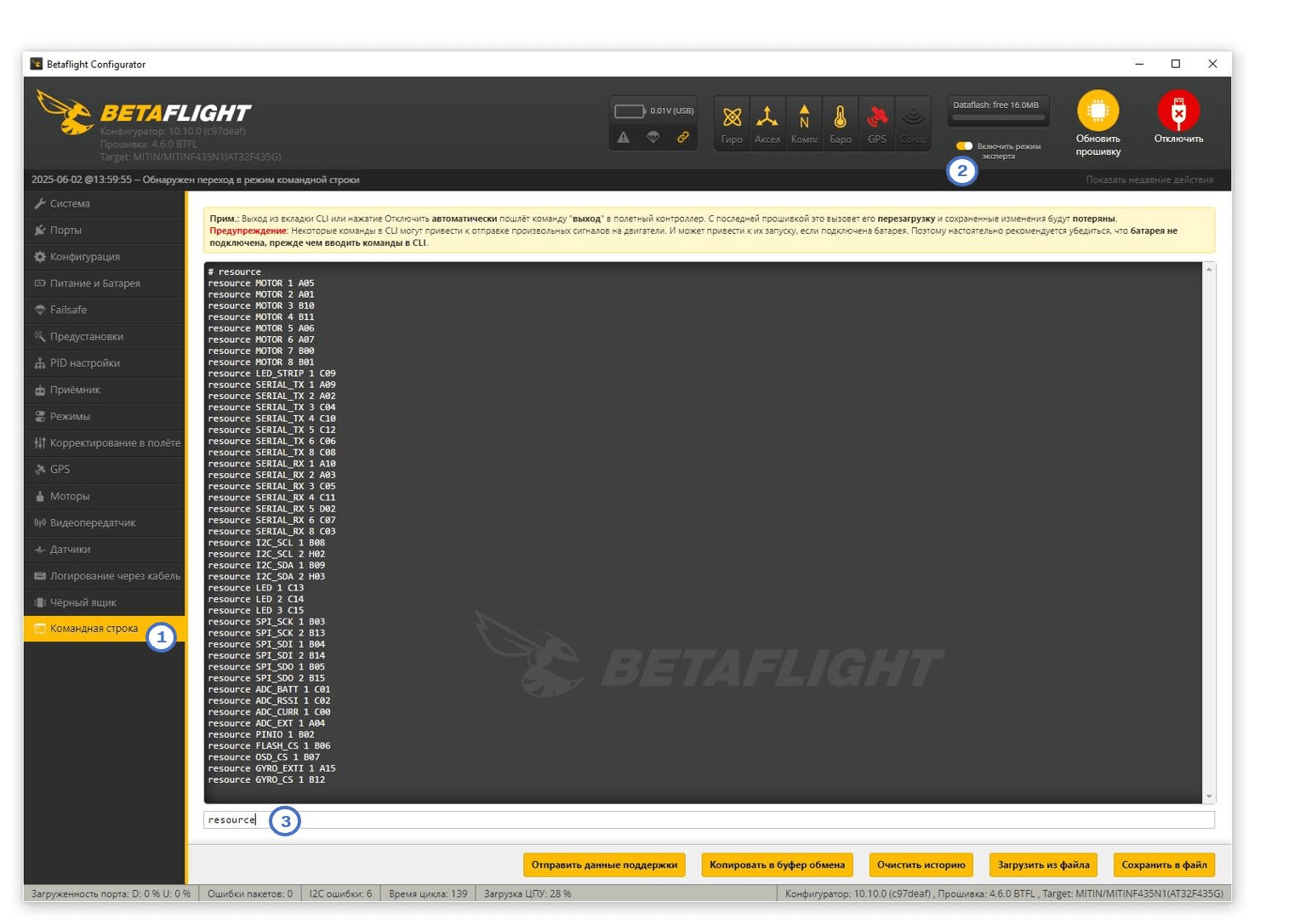The height and width of the screenshot is (924, 1300).
Task: Click the CLI output scrollbar down arrow
Action: point(1209,796)
